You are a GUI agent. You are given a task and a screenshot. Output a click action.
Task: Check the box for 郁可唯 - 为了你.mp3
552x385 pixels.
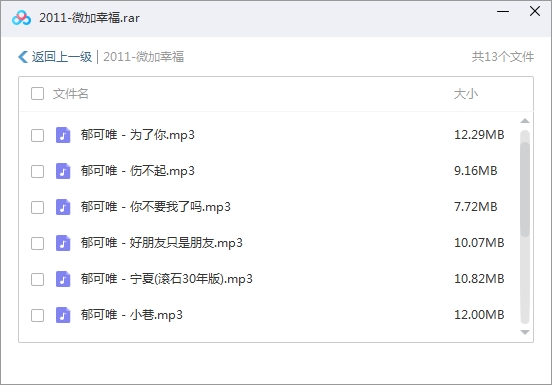pyautogui.click(x=37, y=135)
